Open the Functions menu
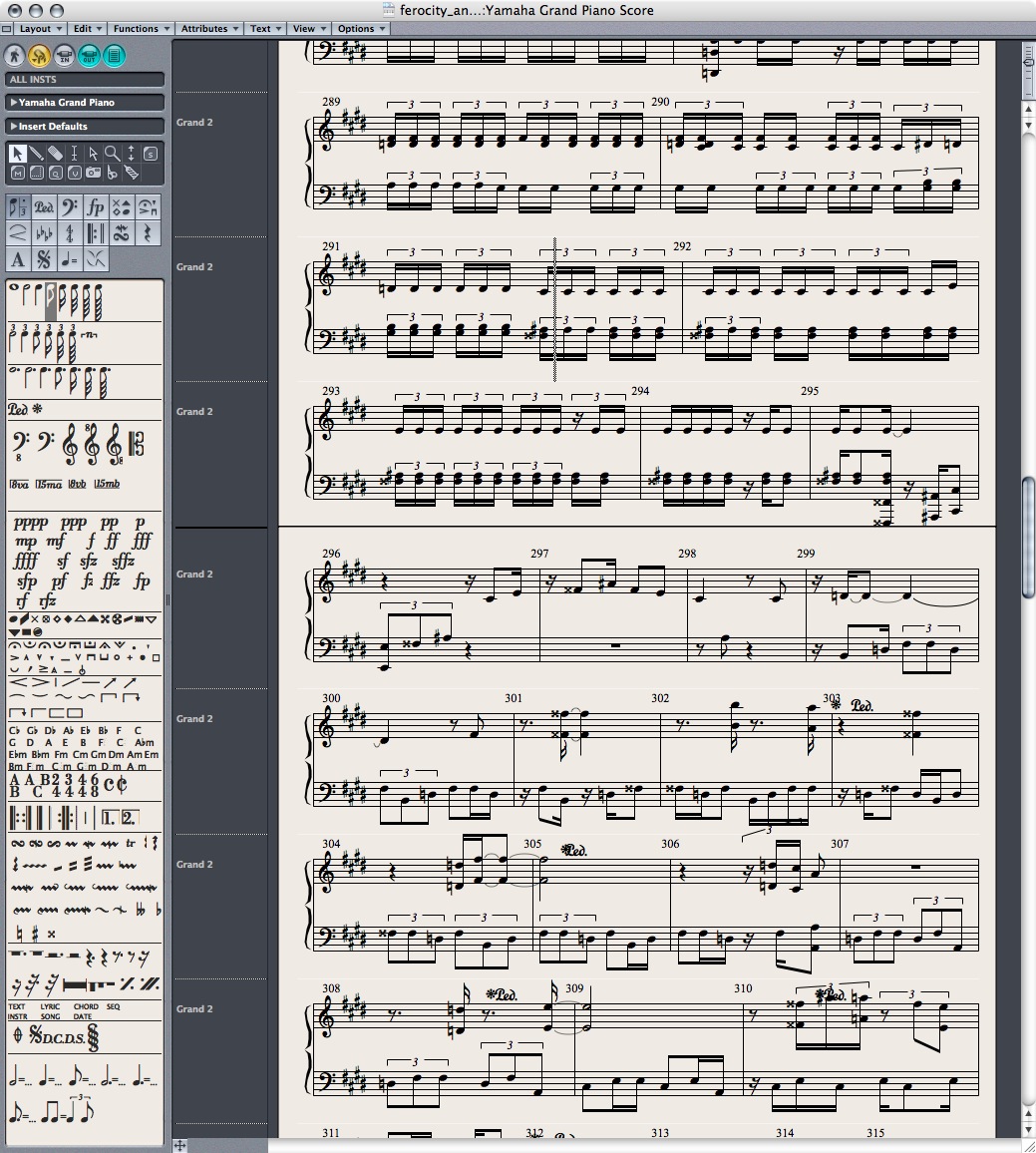1036x1153 pixels. [142, 29]
